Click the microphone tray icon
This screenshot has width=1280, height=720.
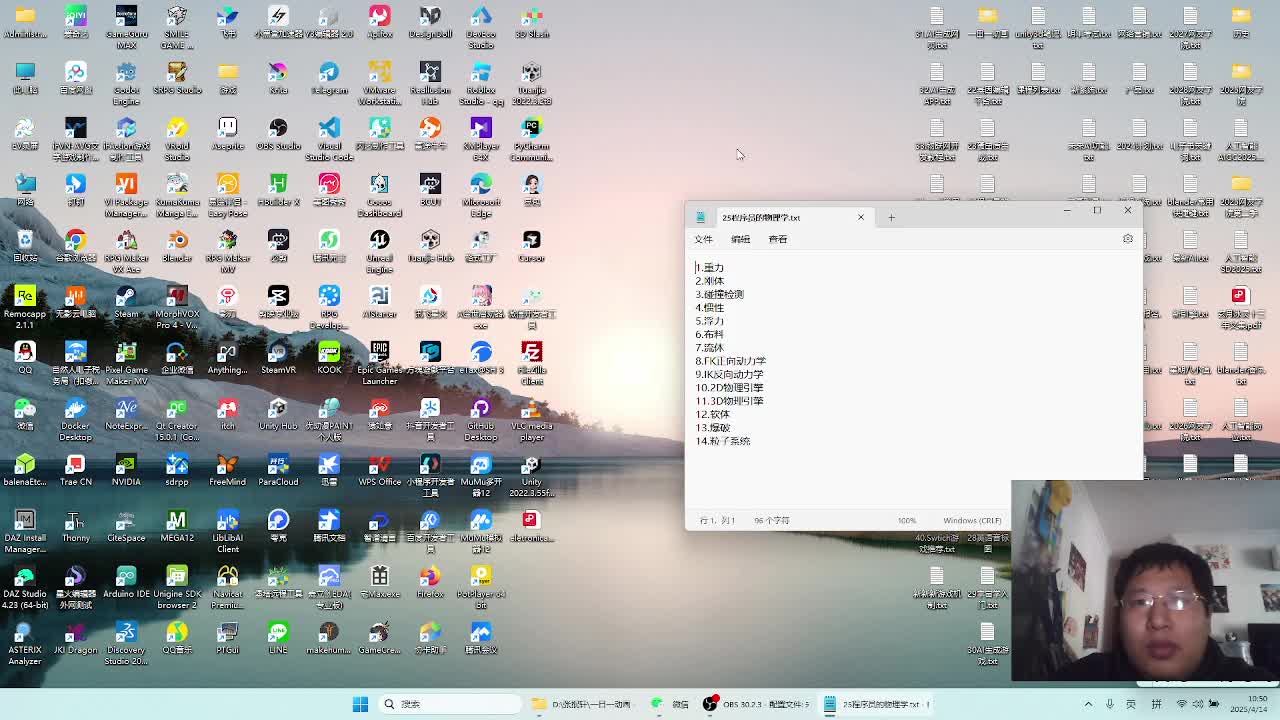(1109, 704)
